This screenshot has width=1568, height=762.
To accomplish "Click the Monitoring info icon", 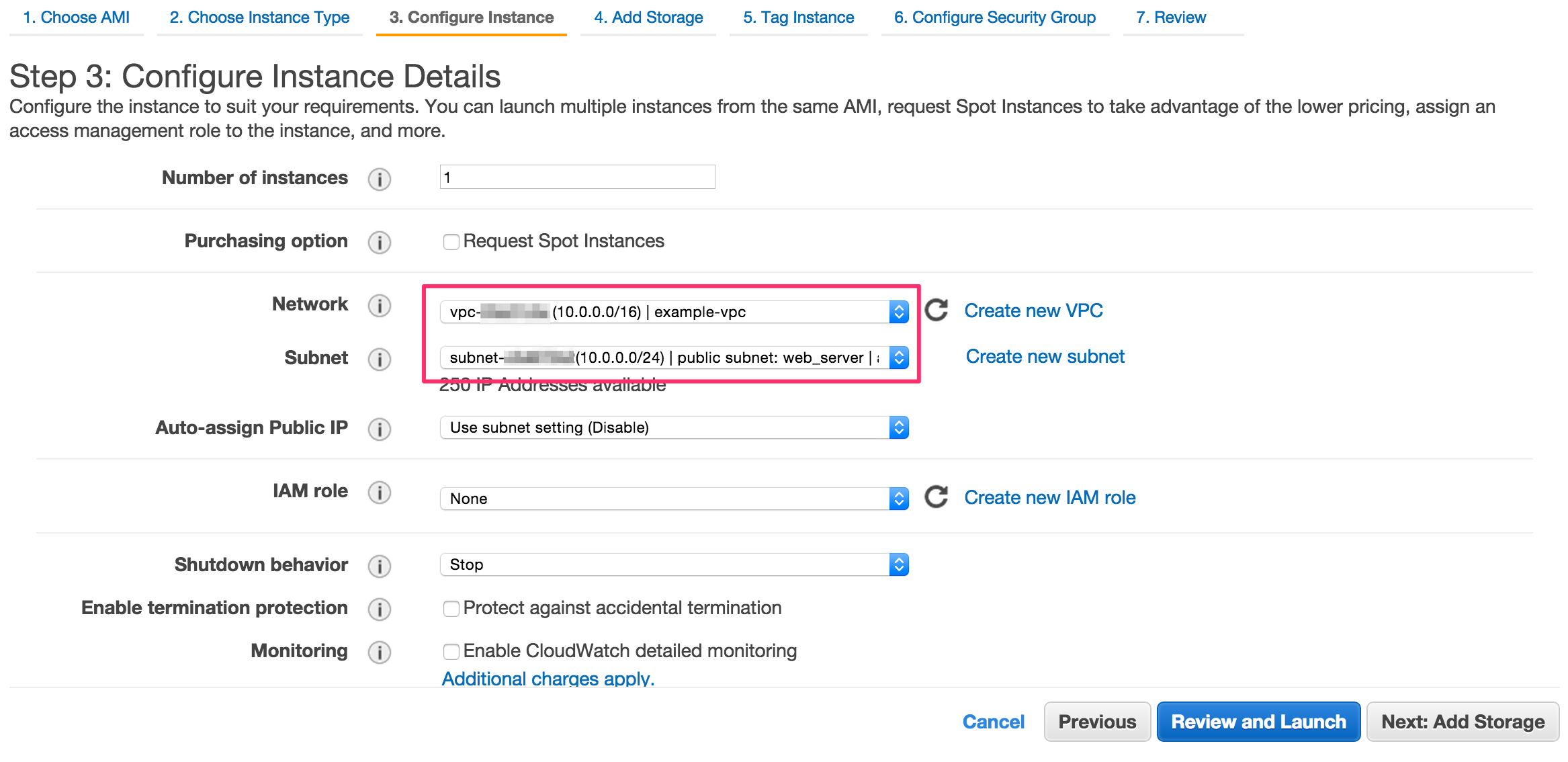I will (x=379, y=652).
